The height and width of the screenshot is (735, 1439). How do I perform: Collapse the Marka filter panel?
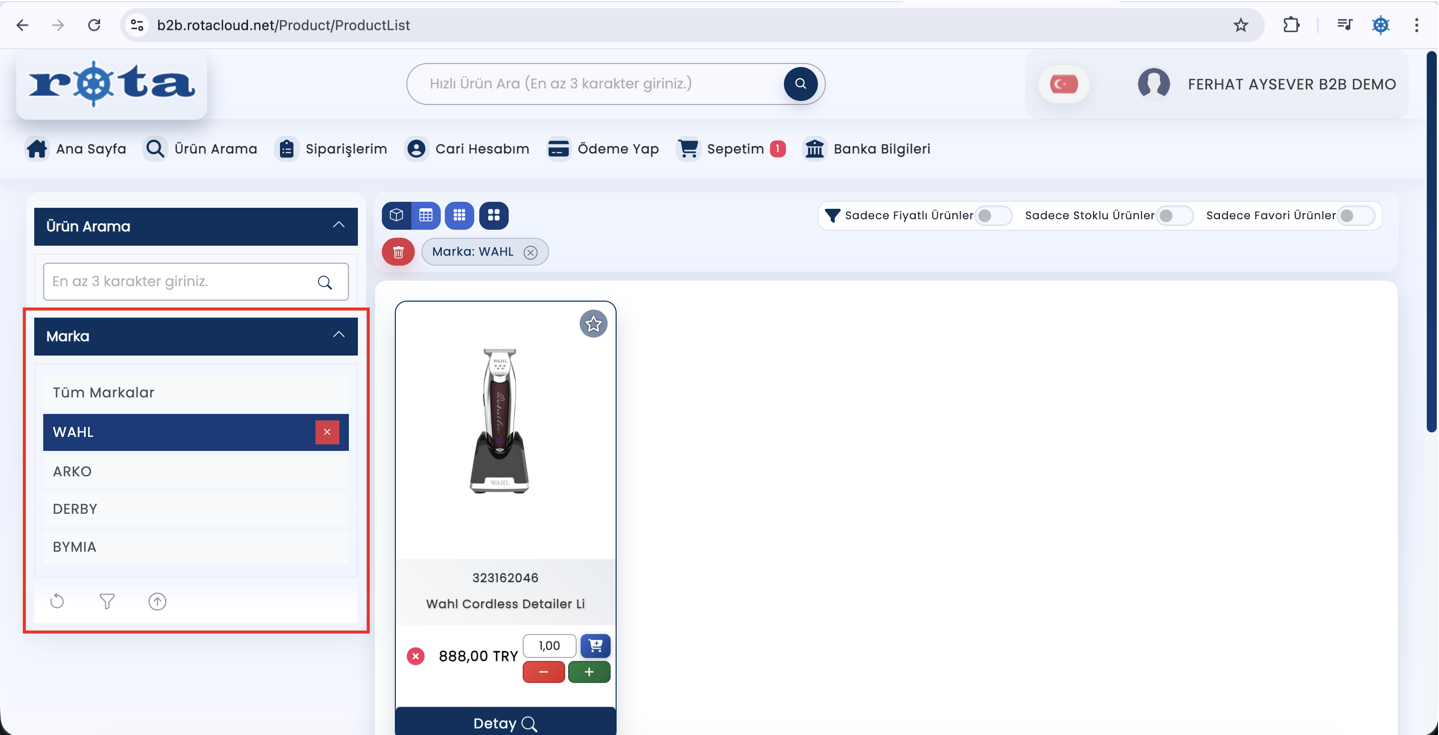point(338,336)
